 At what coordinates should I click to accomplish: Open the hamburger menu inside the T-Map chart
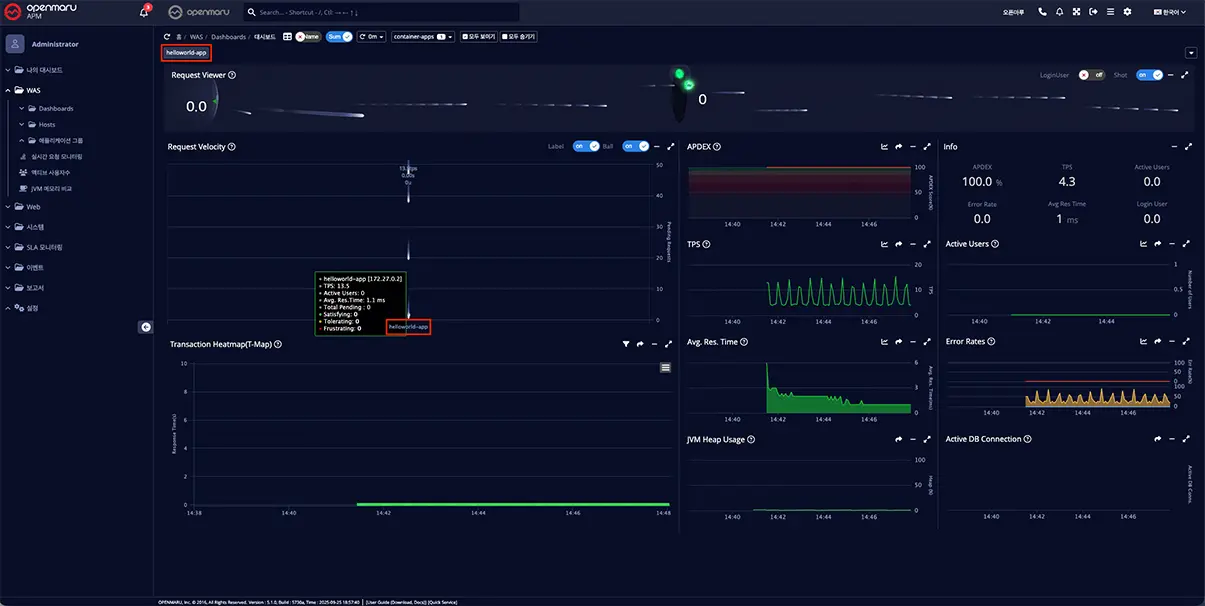[x=664, y=367]
